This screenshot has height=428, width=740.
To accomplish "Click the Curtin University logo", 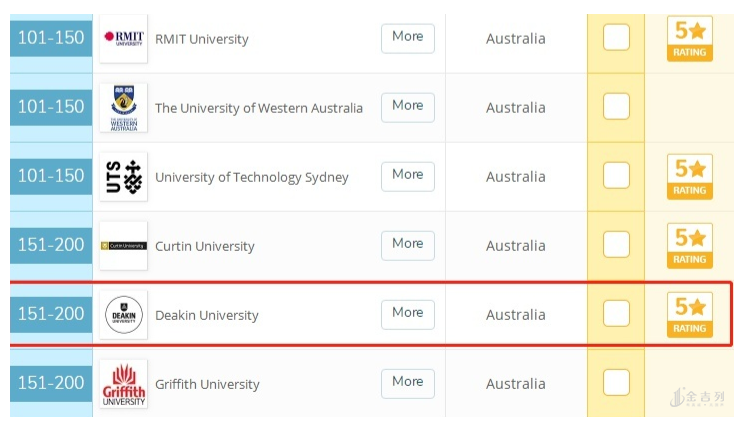I will pos(123,245).
